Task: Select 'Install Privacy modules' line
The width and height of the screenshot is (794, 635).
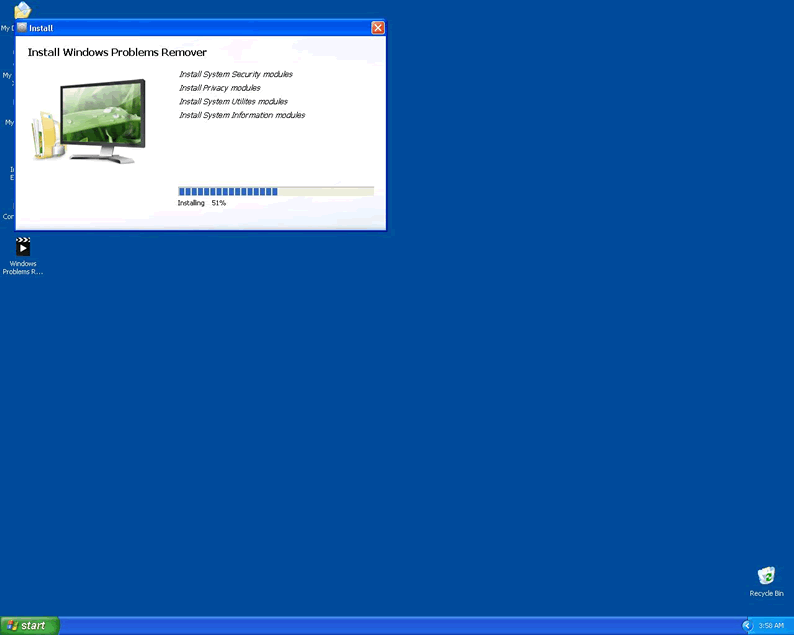Action: click(x=219, y=88)
